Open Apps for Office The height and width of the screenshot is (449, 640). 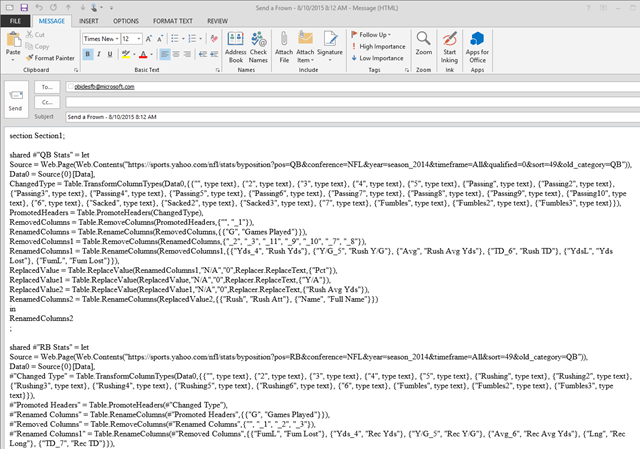477,47
